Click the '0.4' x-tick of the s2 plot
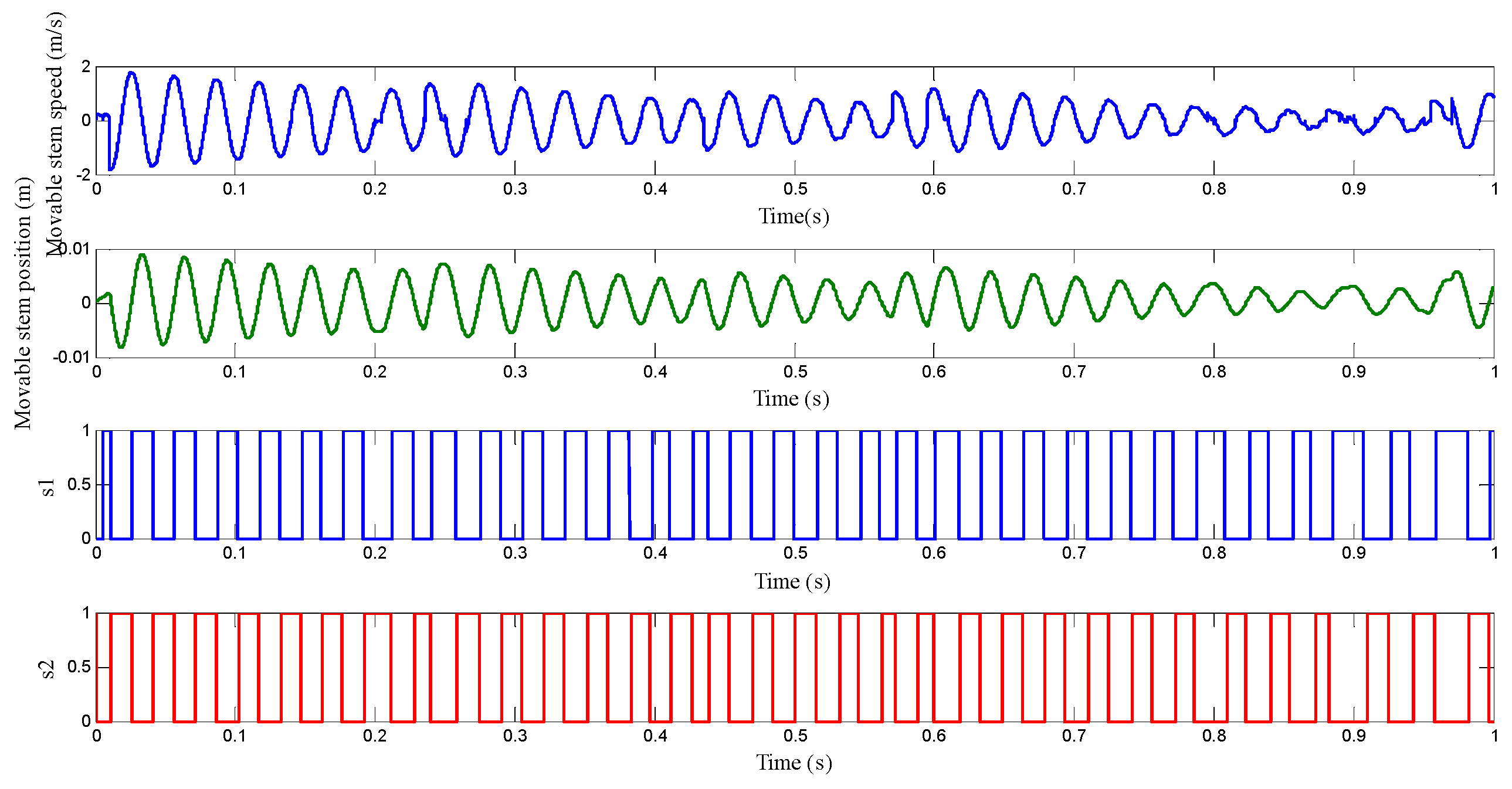The height and width of the screenshot is (789, 1512). pyautogui.click(x=655, y=736)
